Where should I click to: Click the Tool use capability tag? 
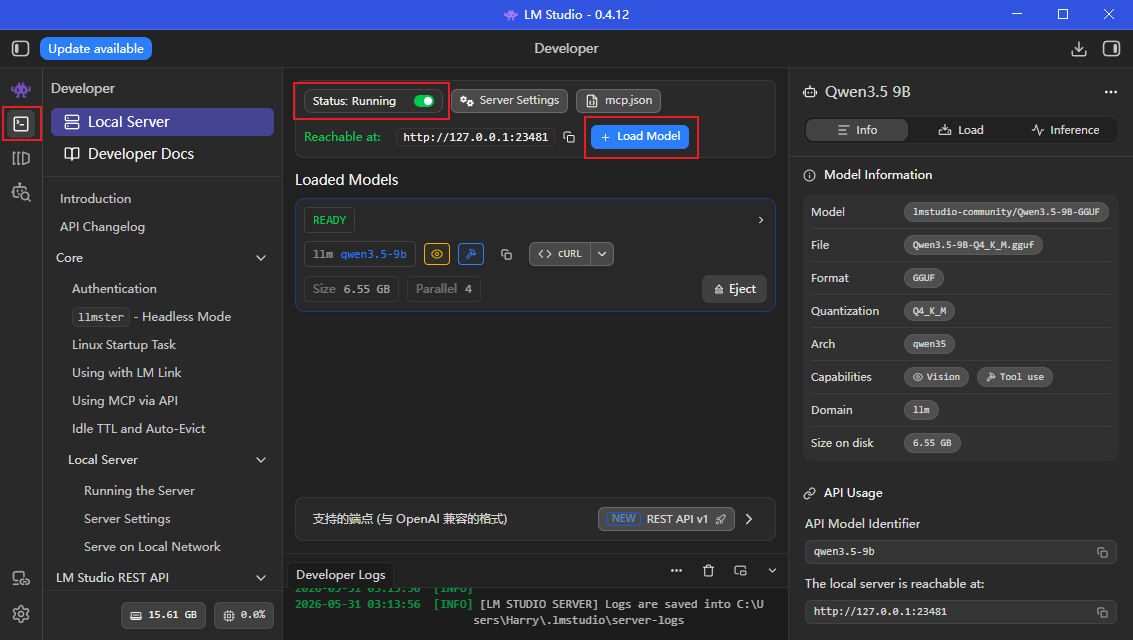[x=1014, y=377]
